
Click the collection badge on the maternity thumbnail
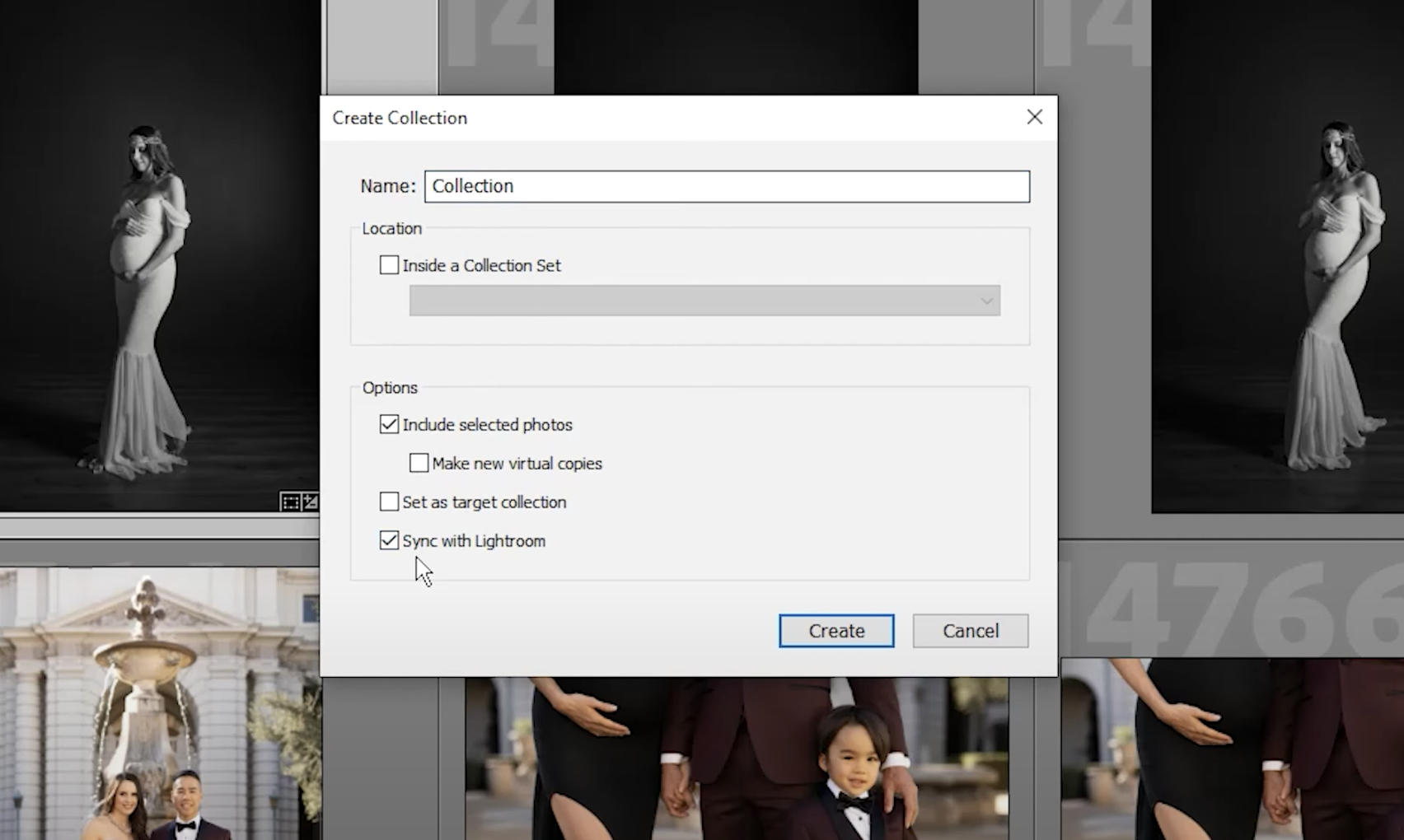(290, 502)
